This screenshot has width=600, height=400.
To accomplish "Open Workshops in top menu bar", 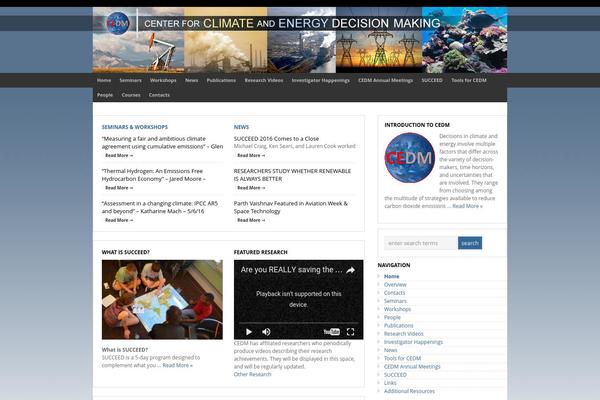I will tap(163, 80).
